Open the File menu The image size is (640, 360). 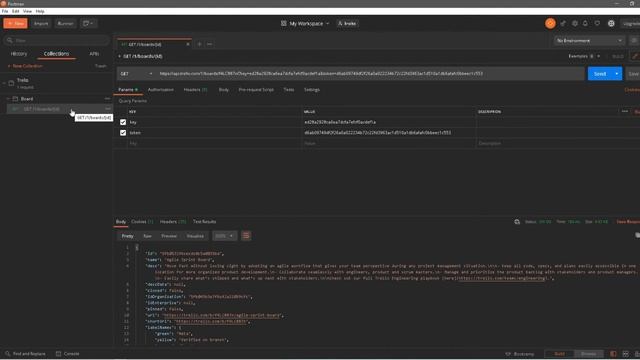click(x=5, y=11)
